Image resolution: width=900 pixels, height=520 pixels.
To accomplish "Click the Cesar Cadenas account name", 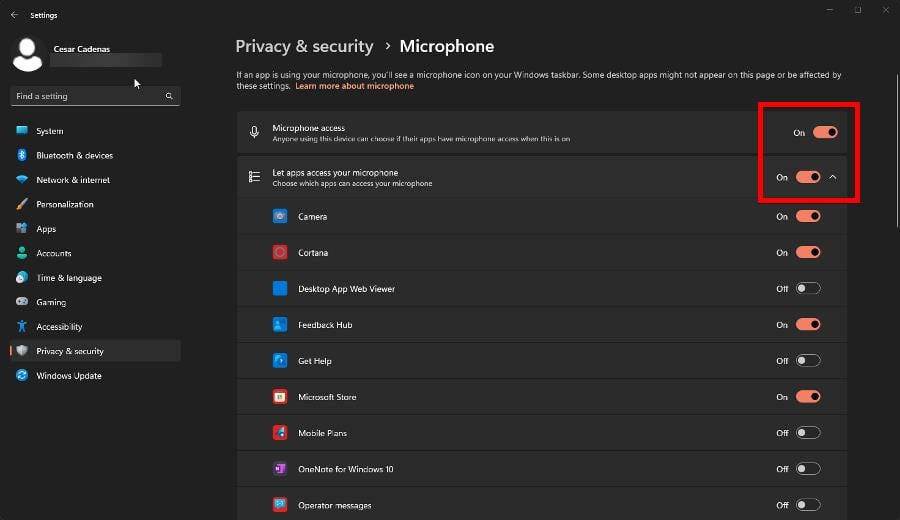I will pyautogui.click(x=82, y=49).
